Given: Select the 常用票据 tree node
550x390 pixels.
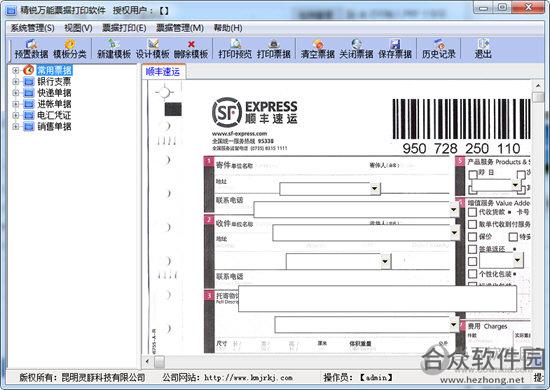Looking at the screenshot, I should coord(54,70).
